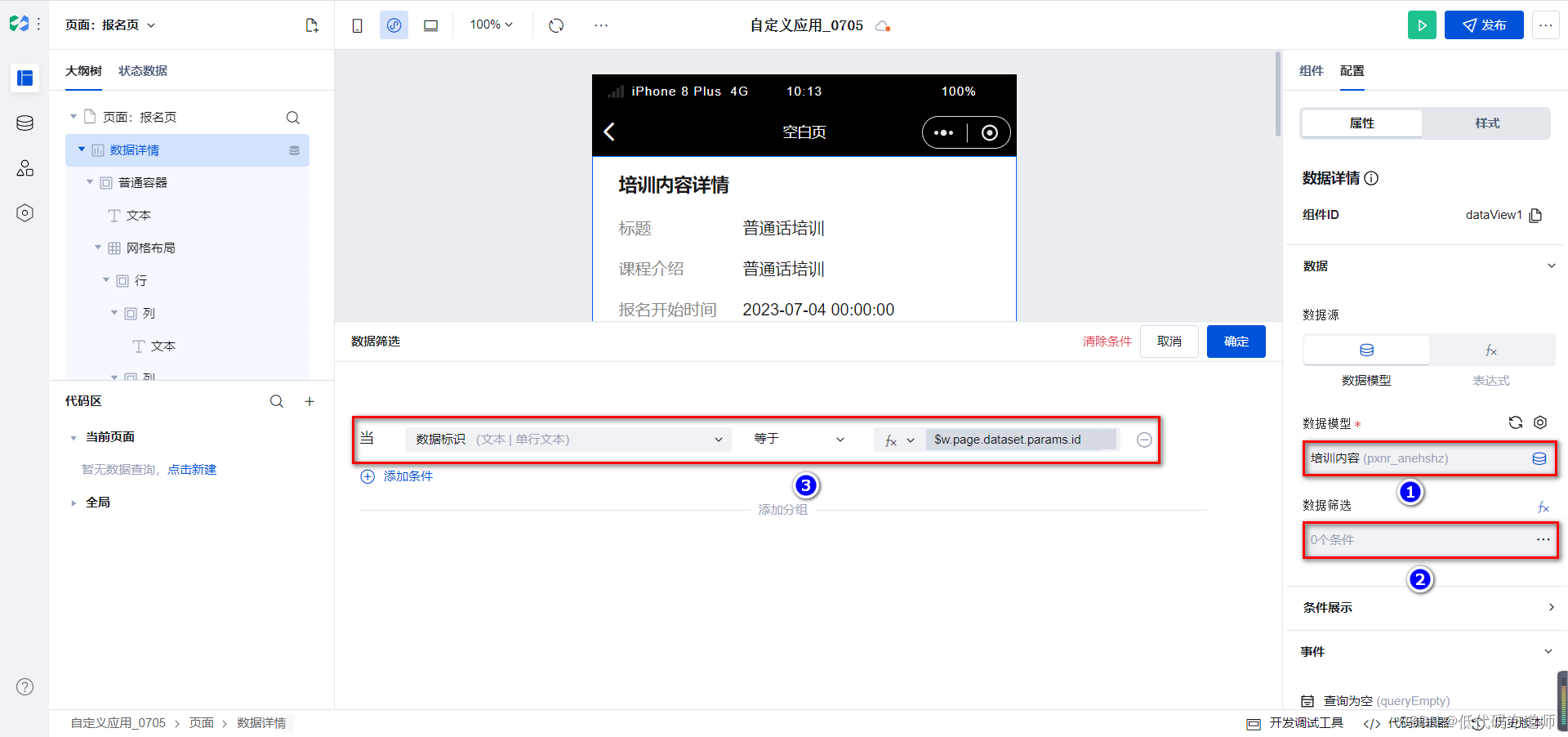Click 点击新建 data query link
Screen dimensions: 1568x737
(x=192, y=470)
